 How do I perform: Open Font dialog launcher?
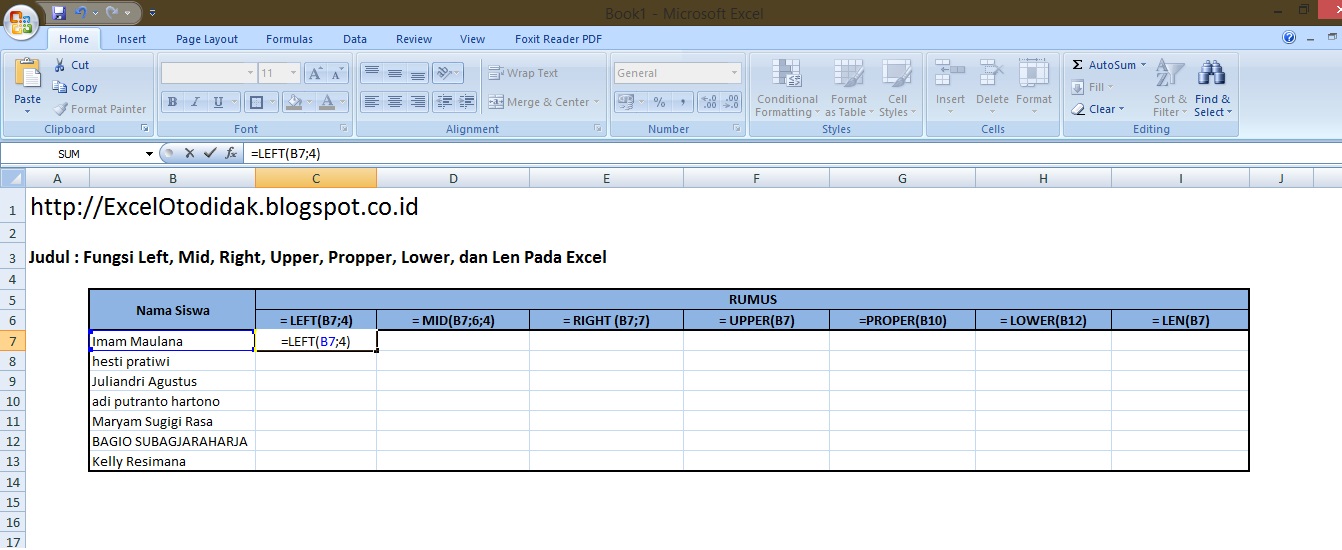coord(345,129)
